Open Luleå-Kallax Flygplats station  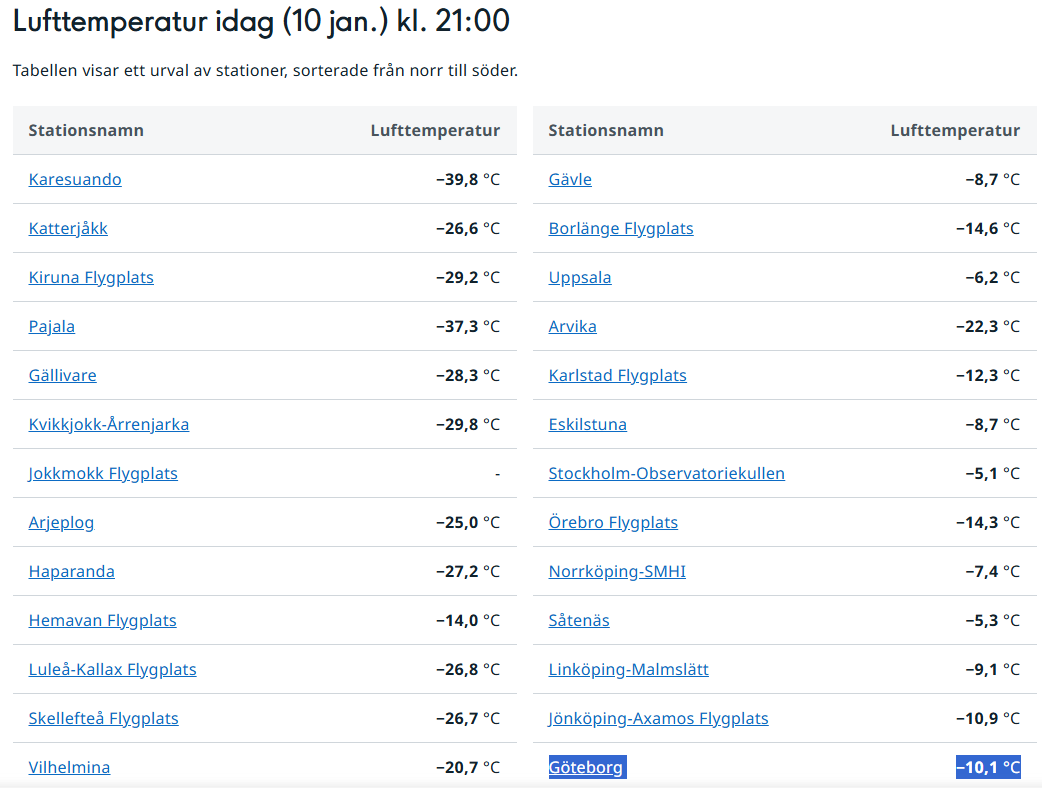(x=112, y=670)
